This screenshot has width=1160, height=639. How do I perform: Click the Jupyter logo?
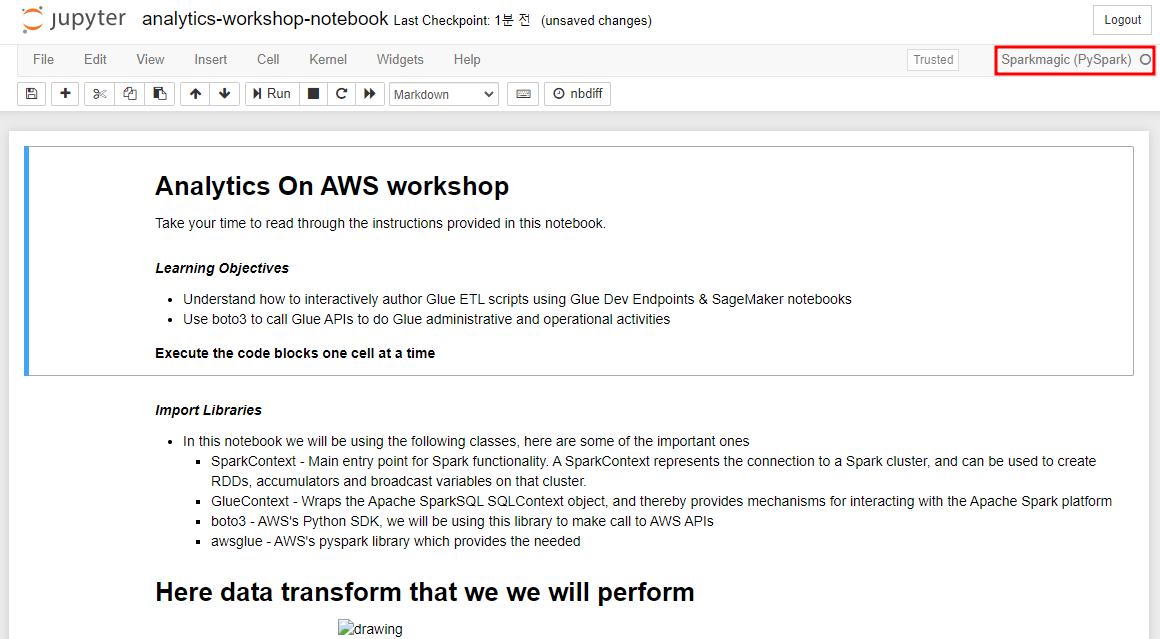73,19
